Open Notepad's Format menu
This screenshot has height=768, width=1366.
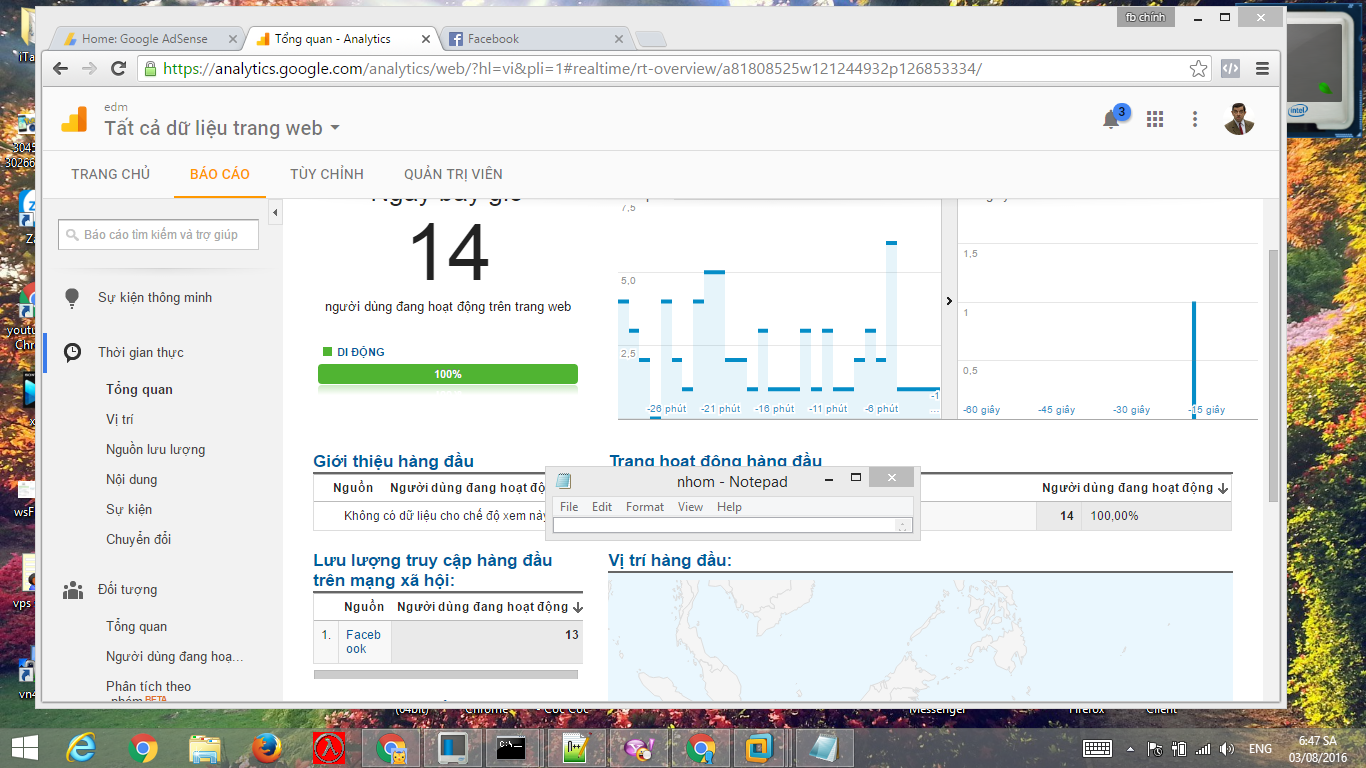click(645, 507)
